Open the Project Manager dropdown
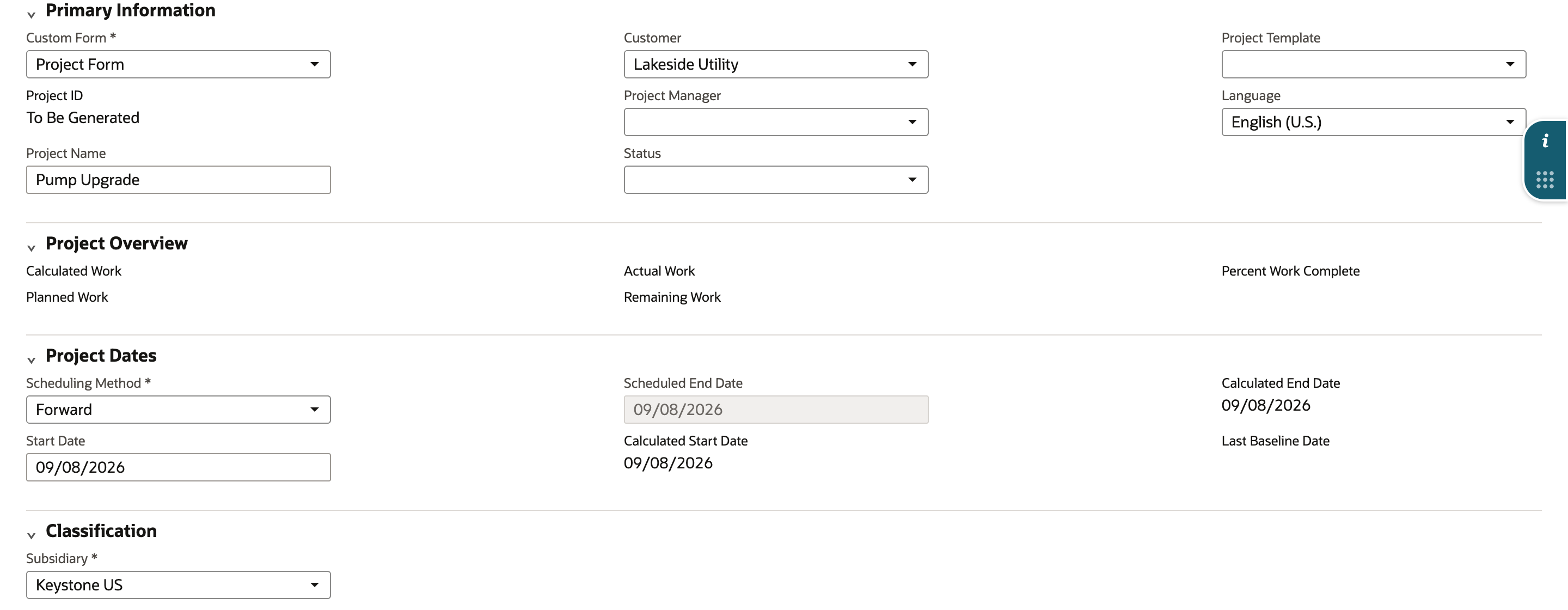Screen dimensions: 1568x610 click(775, 122)
